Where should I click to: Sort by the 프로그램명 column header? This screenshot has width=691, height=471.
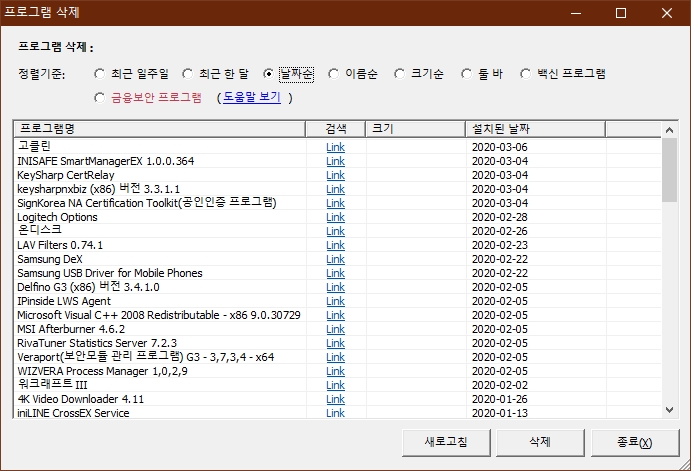pos(160,129)
